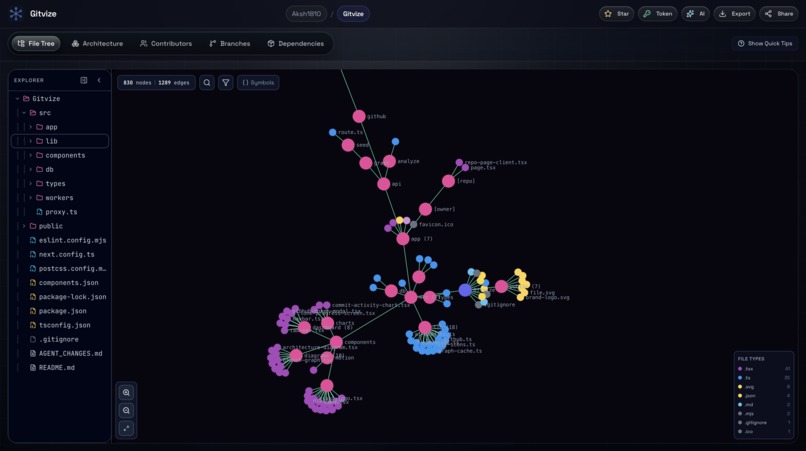This screenshot has height=451, width=806.
Task: Click the pink charts node
Action: [x=327, y=323]
